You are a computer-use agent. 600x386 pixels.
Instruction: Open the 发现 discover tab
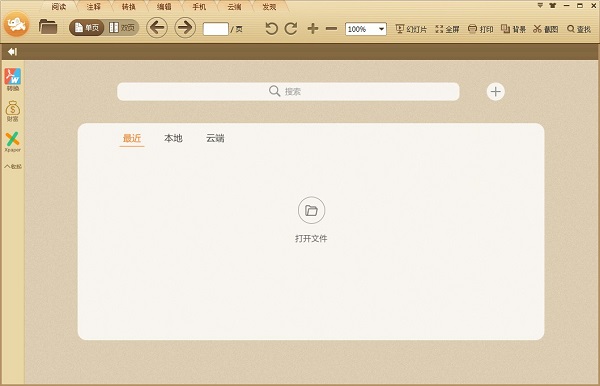click(269, 7)
